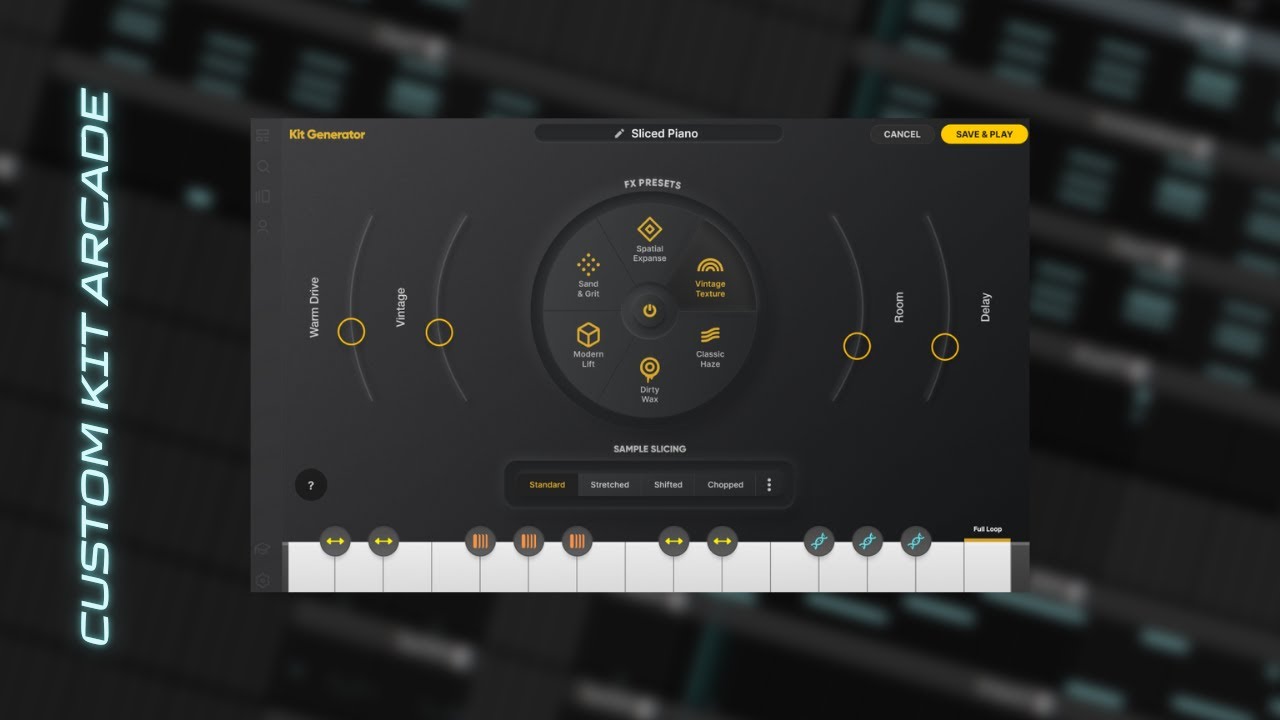
Task: Click the library icon in the left sidebar
Action: pos(263,196)
